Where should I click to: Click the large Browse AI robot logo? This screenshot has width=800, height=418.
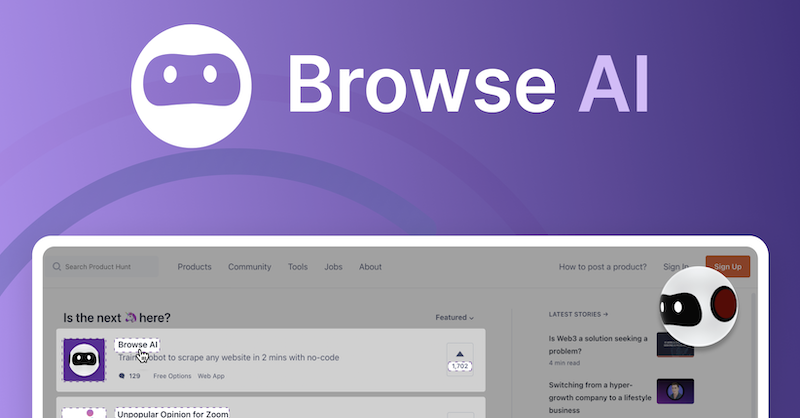coord(191,86)
